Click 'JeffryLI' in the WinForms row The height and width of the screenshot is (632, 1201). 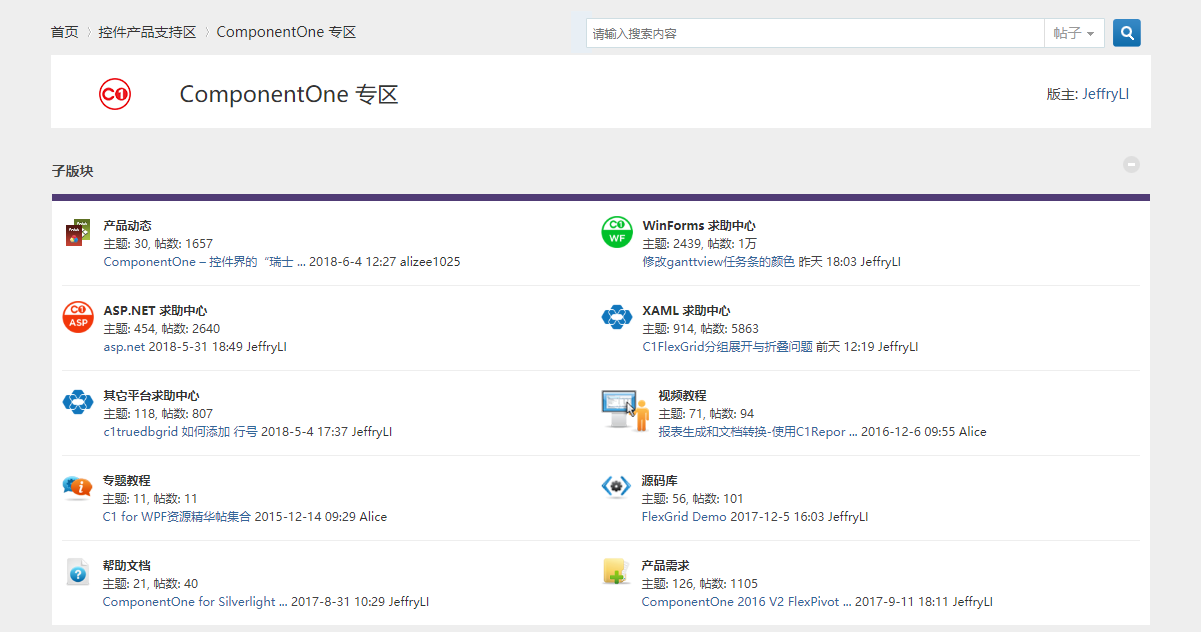[x=881, y=262]
